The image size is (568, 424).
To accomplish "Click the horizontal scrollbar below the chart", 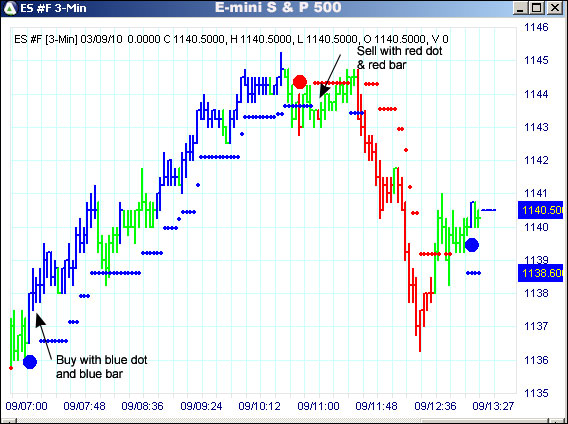I will [284, 421].
